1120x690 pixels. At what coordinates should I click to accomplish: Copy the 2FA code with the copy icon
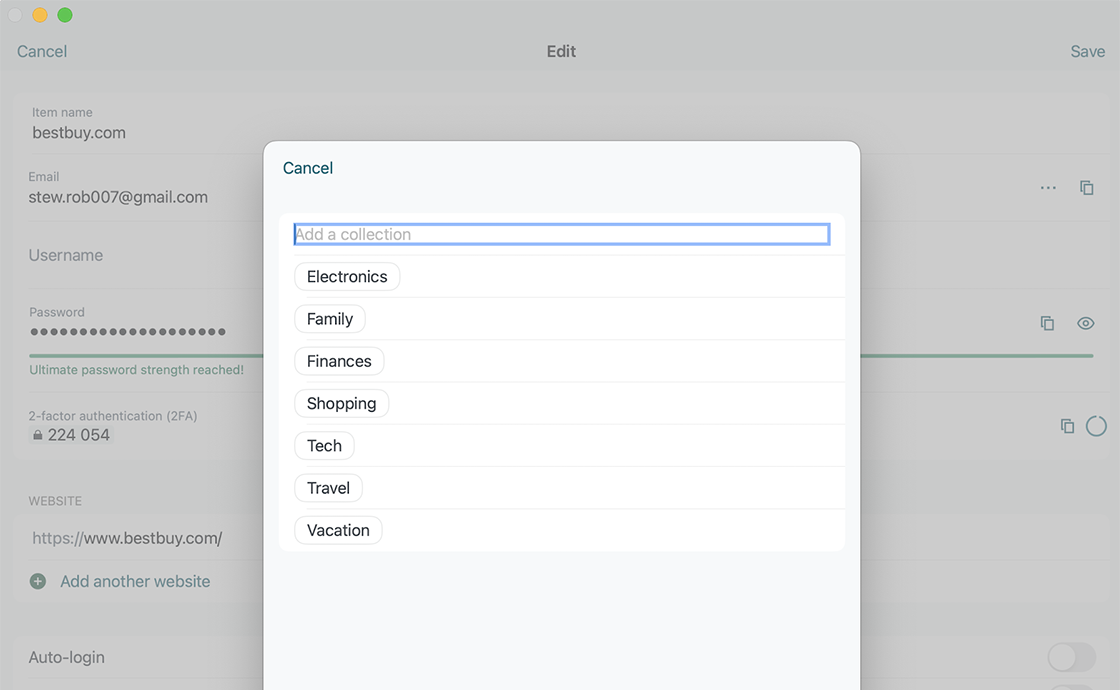pyautogui.click(x=1067, y=426)
